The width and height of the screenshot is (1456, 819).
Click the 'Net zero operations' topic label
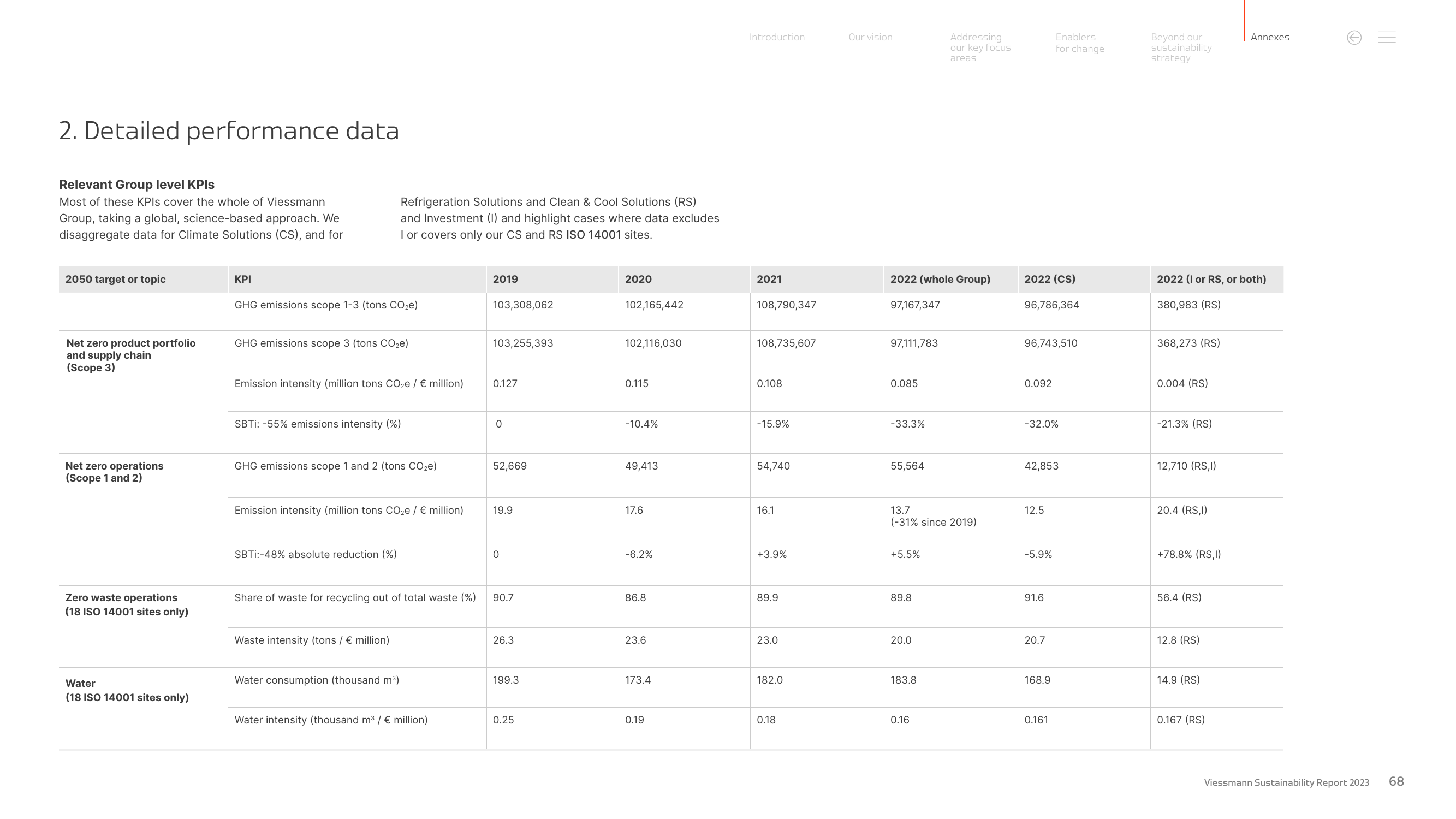pos(114,472)
